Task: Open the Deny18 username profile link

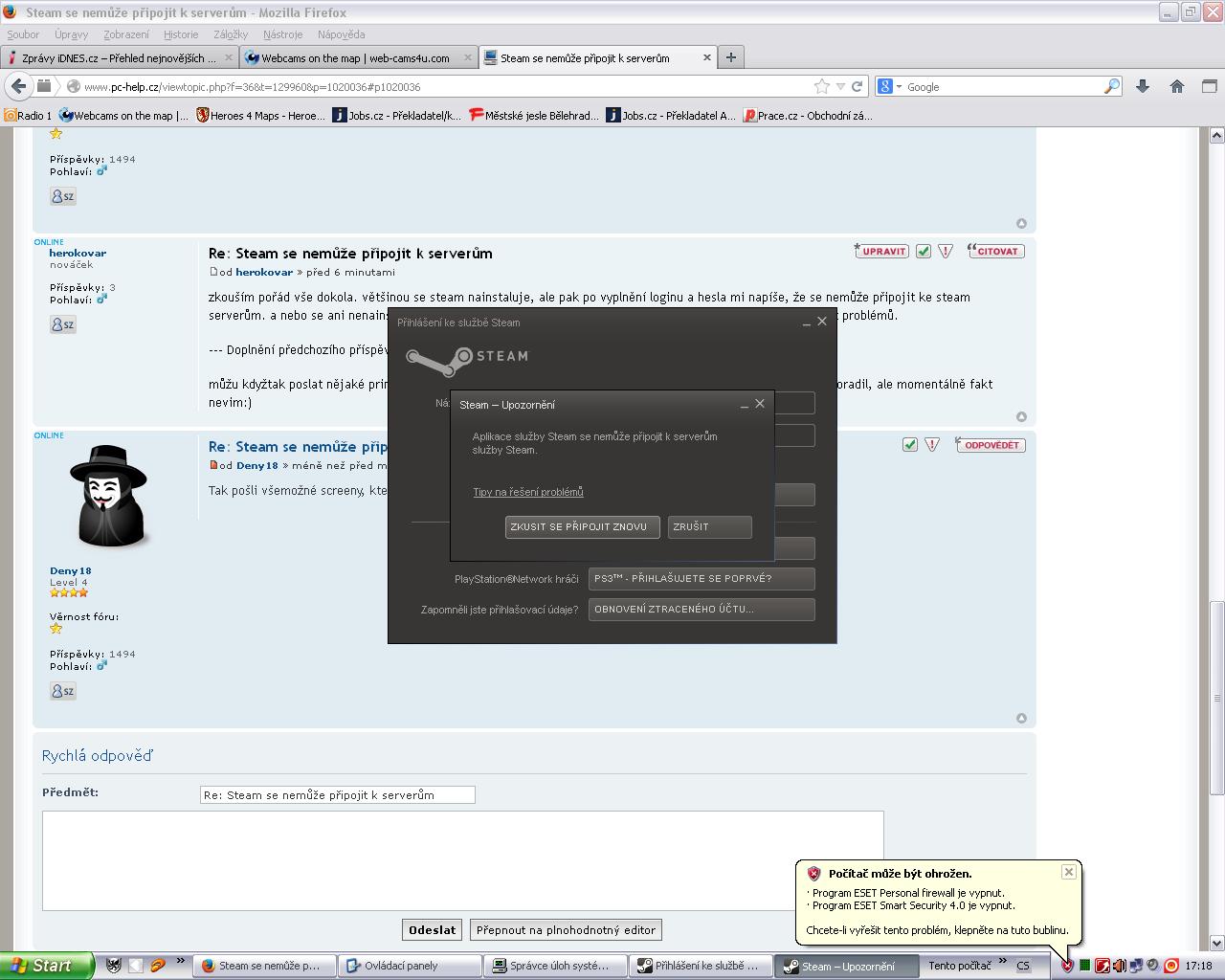Action: point(71,570)
